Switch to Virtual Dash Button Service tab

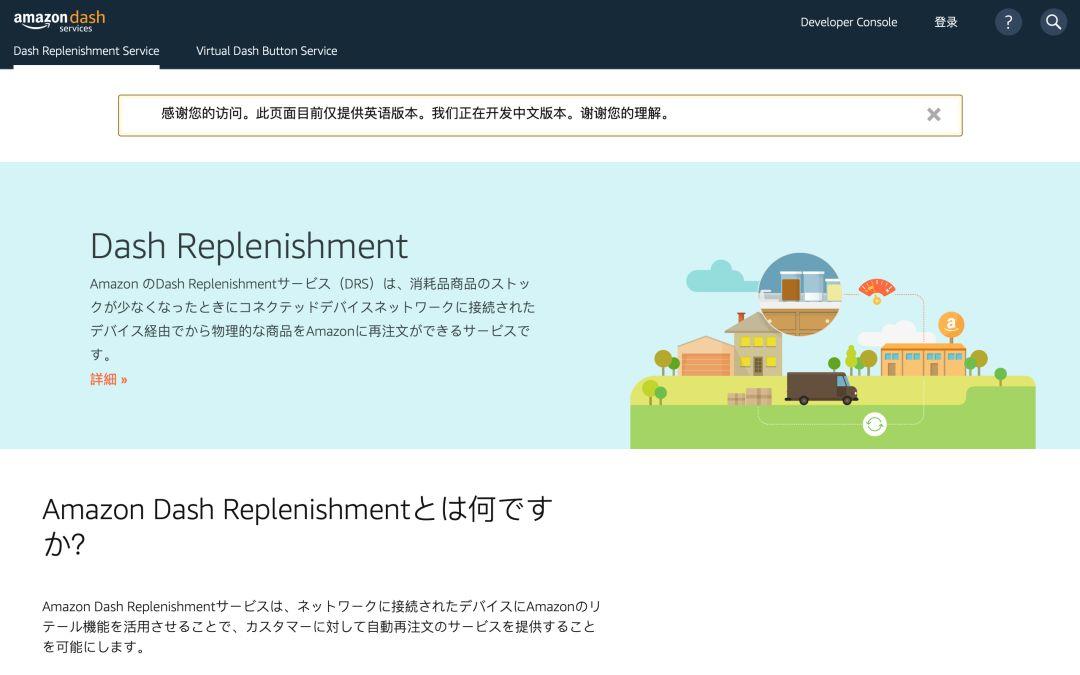[267, 51]
